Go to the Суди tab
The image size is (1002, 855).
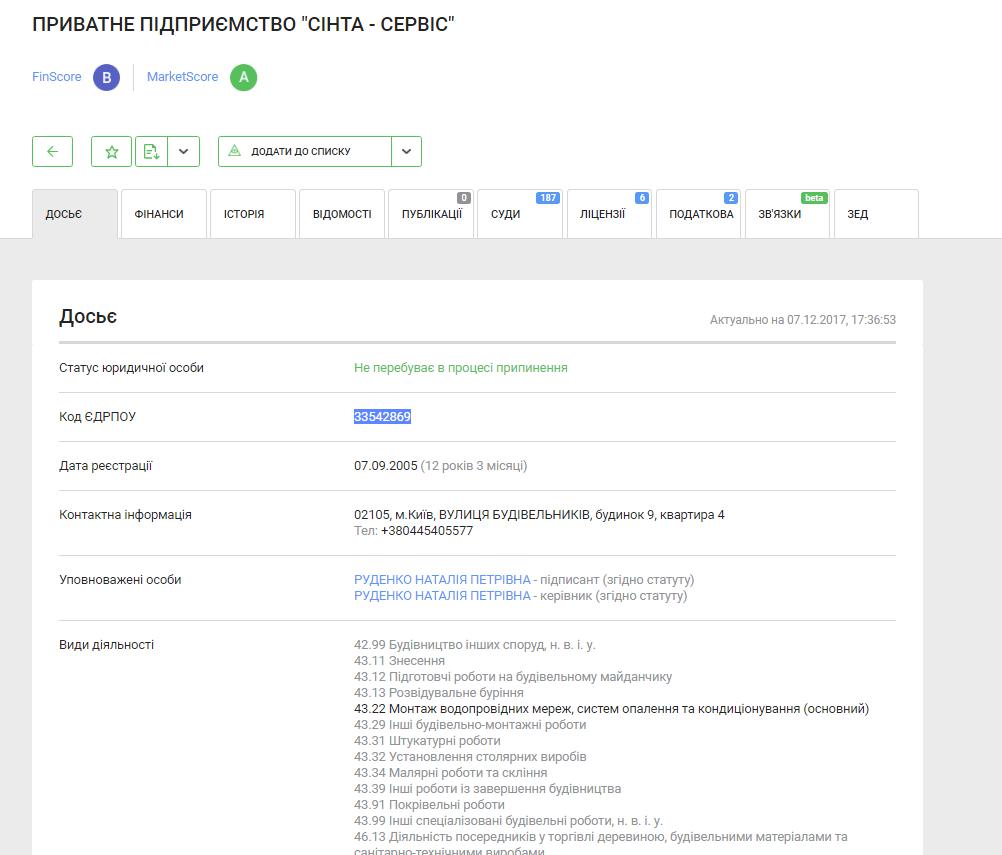coord(519,214)
